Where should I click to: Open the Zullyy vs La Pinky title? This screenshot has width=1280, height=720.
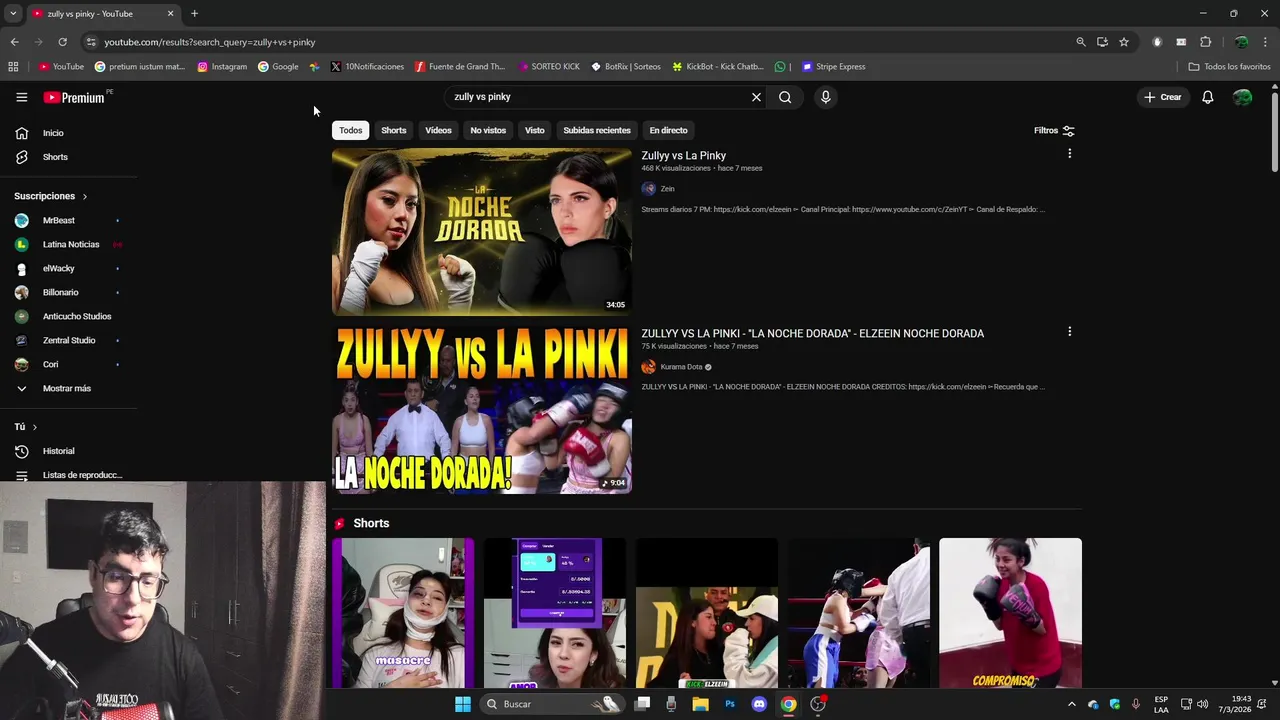tap(684, 156)
